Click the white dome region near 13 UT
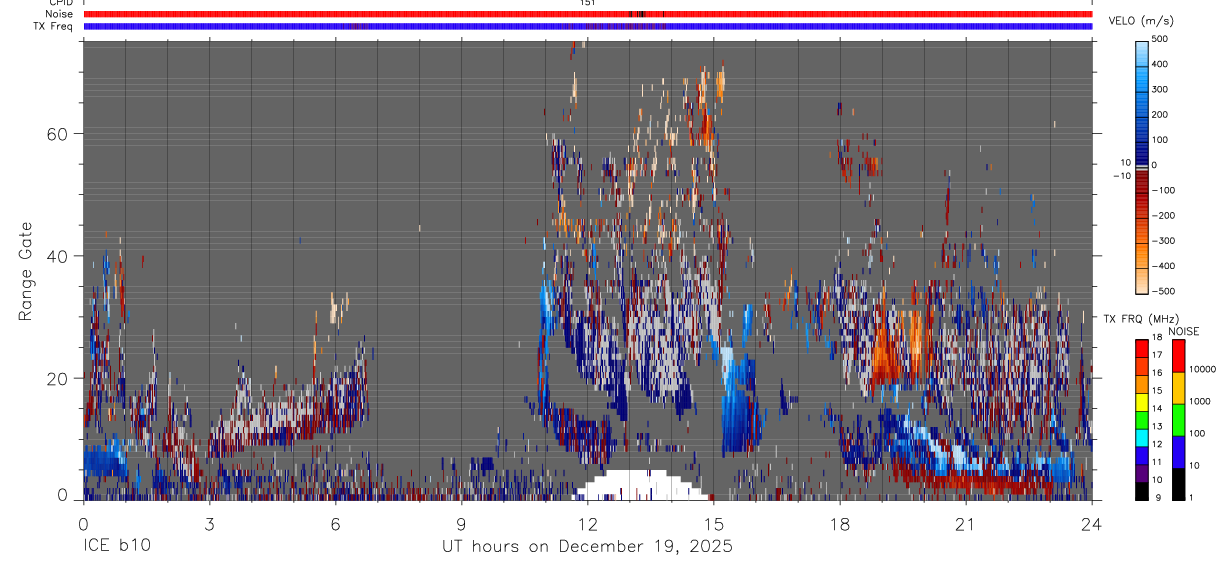 point(640,486)
